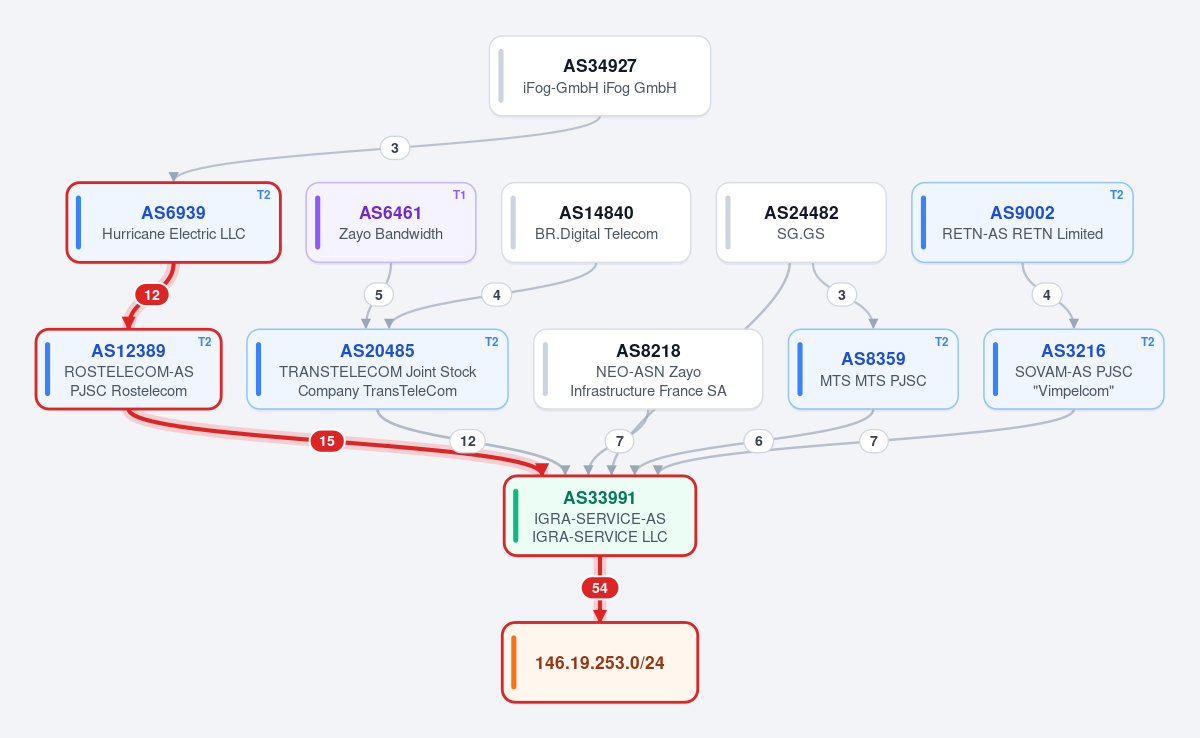Screen dimensions: 1200x738
Task: Select the AS3216 SOVAM Vimpelcom node
Action: click(1073, 369)
